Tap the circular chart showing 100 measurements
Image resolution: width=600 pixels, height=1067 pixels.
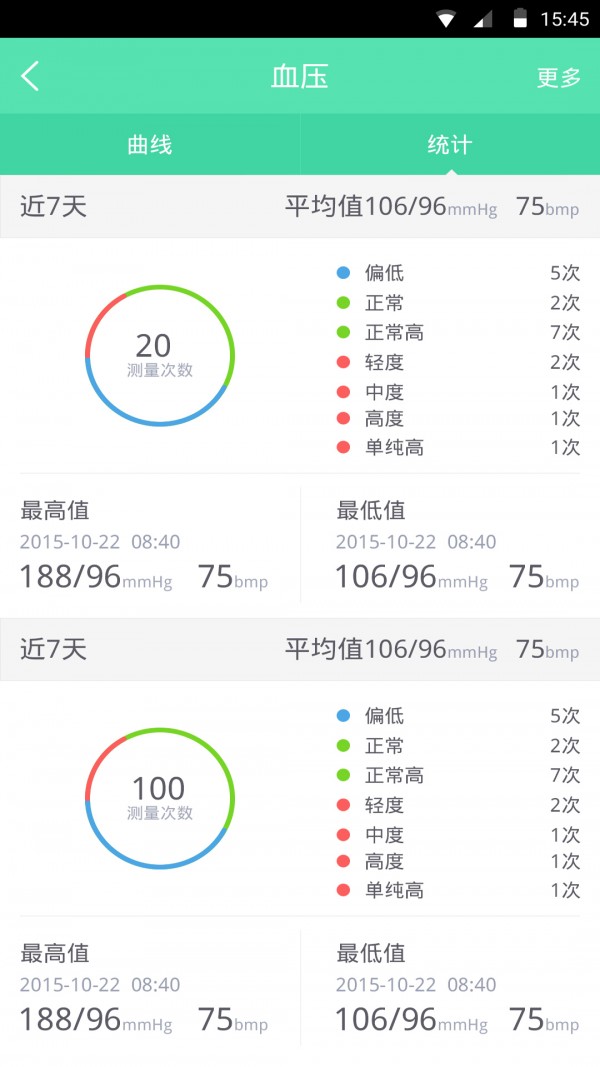160,798
